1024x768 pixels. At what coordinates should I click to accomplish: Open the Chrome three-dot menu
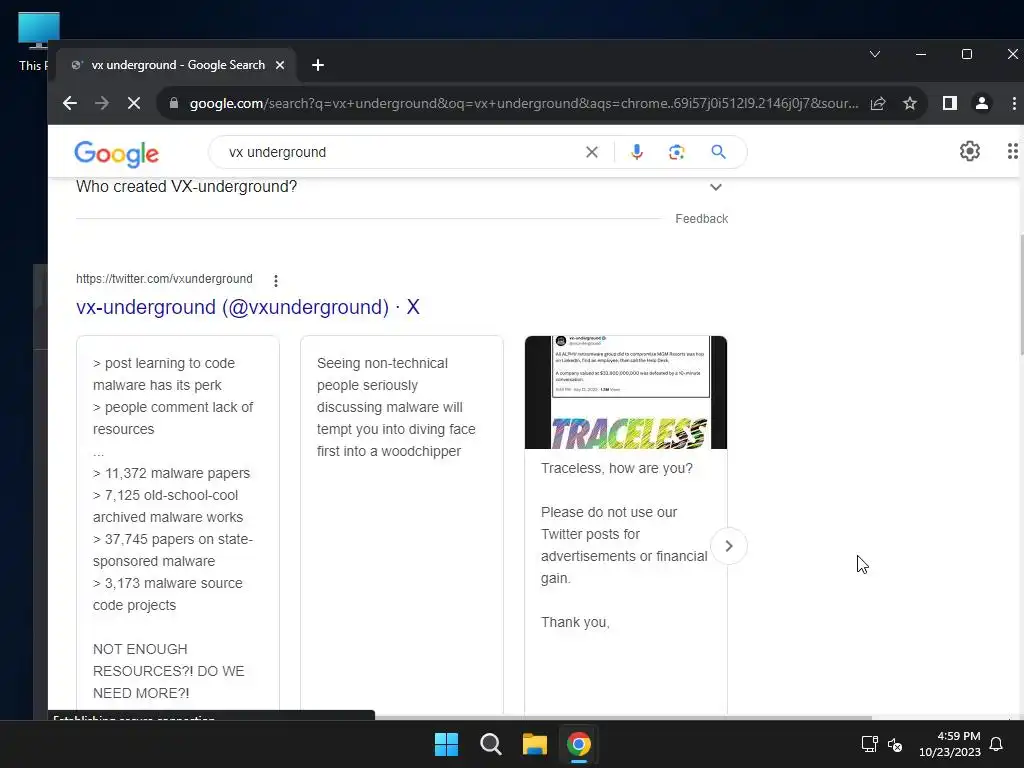(x=1014, y=103)
